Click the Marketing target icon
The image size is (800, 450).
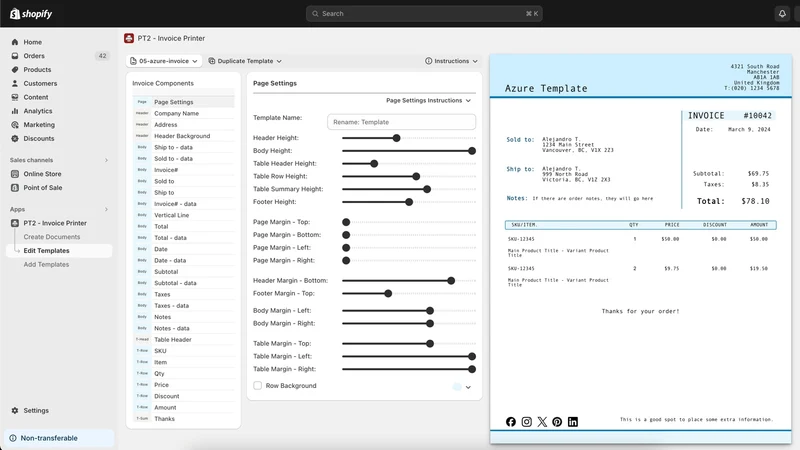point(15,124)
